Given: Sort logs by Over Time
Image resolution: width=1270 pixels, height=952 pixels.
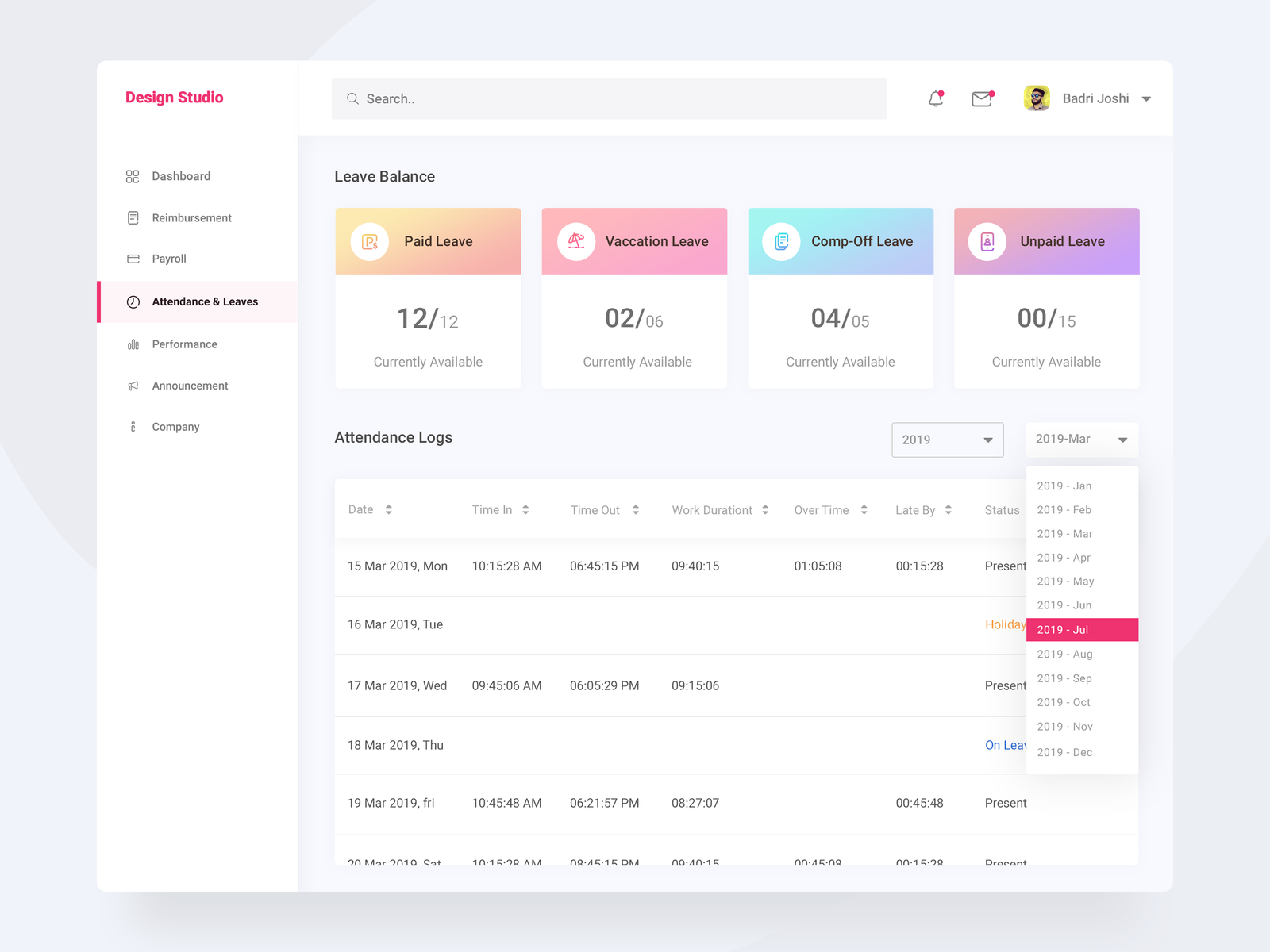Looking at the screenshot, I should [864, 509].
